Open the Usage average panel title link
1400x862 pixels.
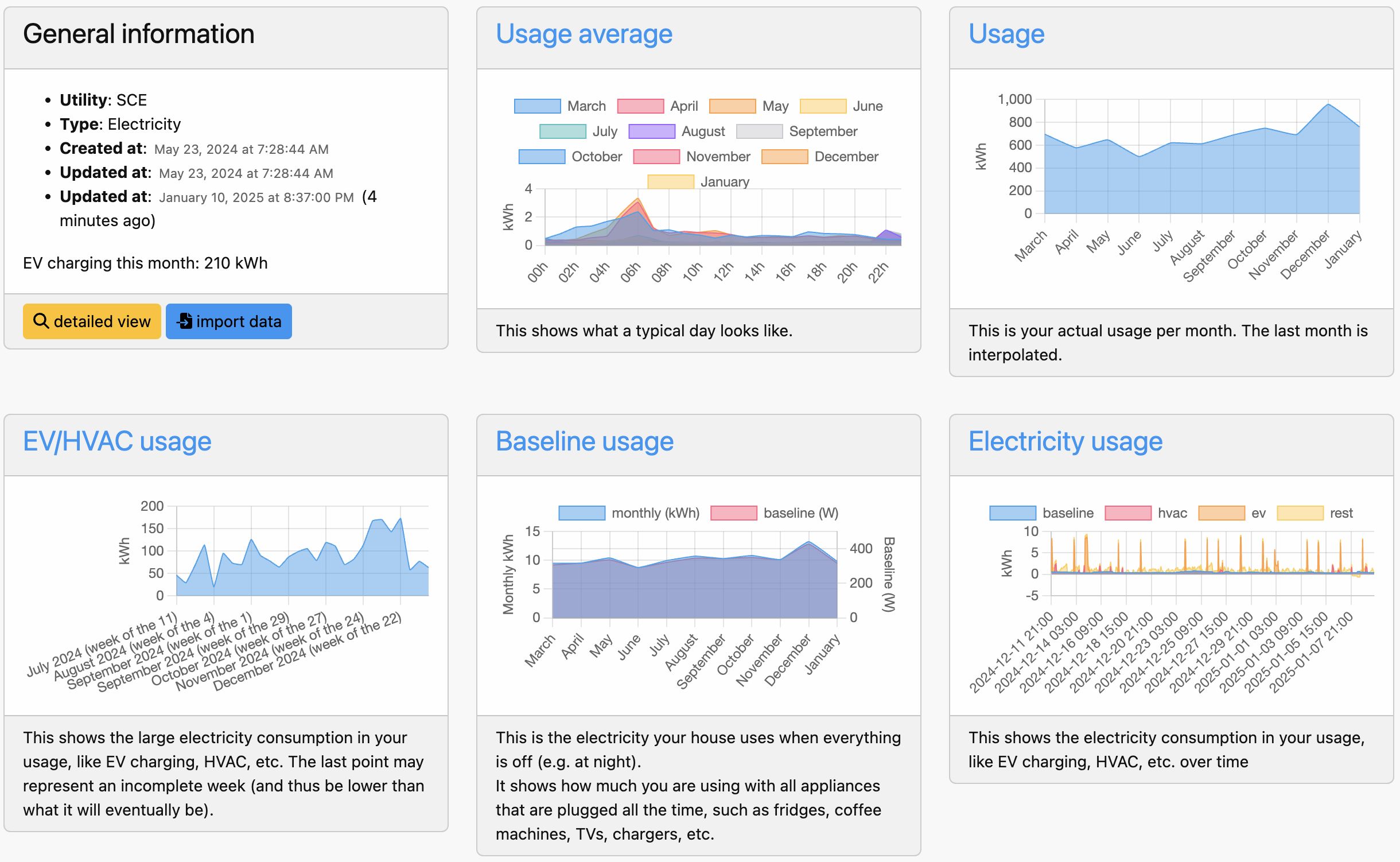coord(585,33)
